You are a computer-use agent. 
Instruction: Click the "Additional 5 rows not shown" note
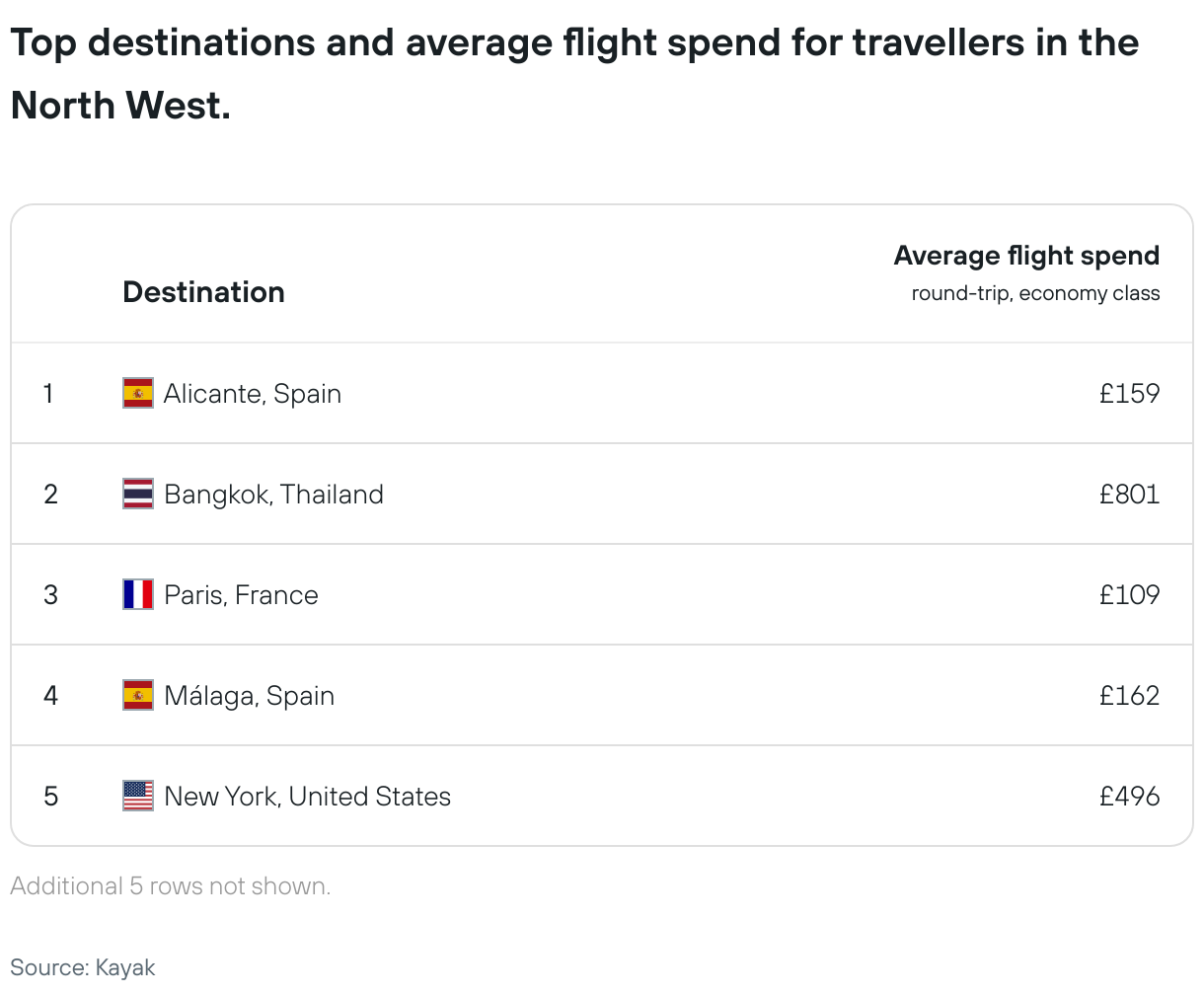point(171,886)
